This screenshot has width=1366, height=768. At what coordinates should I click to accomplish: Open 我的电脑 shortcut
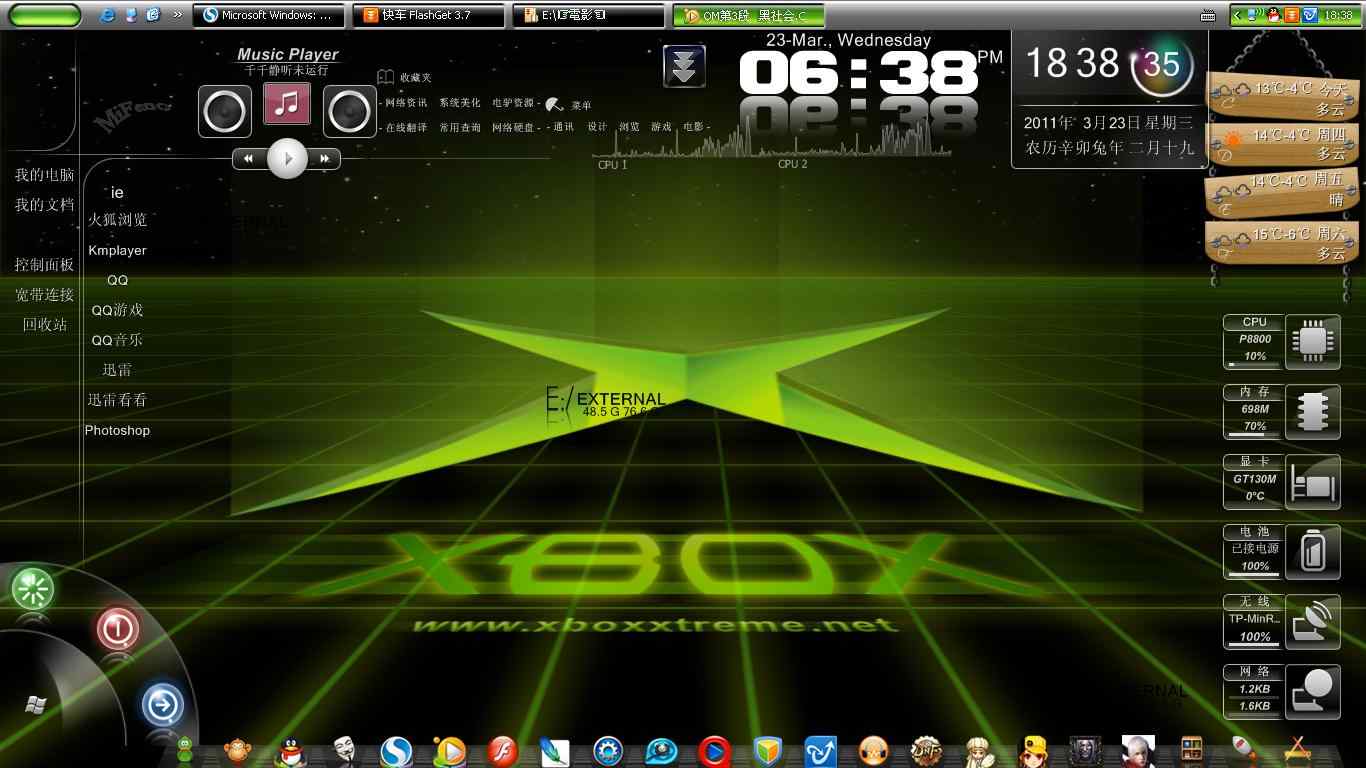click(44, 175)
